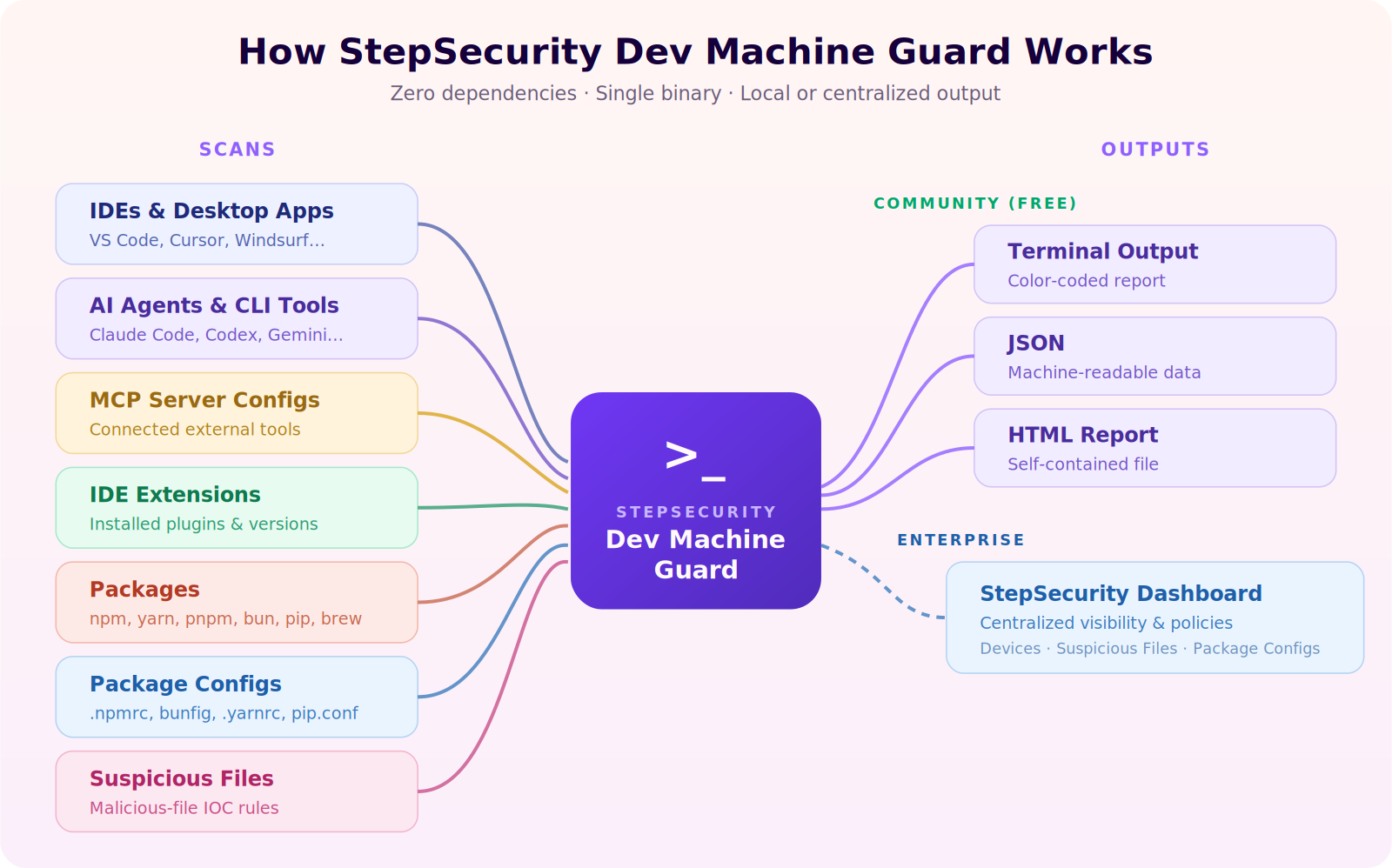Click the COMMUNITY (FREE) label
The image size is (1392, 868).
click(x=975, y=204)
